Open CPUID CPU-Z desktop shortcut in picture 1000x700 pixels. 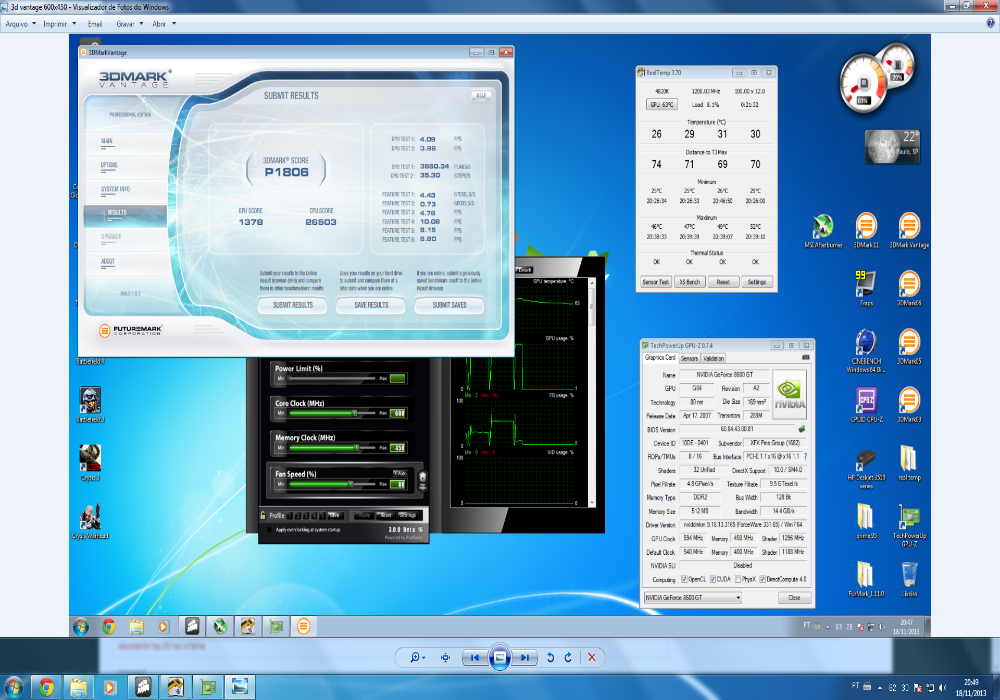point(866,405)
